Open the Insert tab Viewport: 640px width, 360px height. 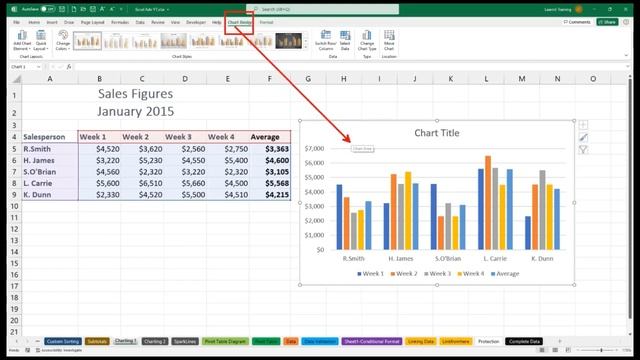(52, 22)
